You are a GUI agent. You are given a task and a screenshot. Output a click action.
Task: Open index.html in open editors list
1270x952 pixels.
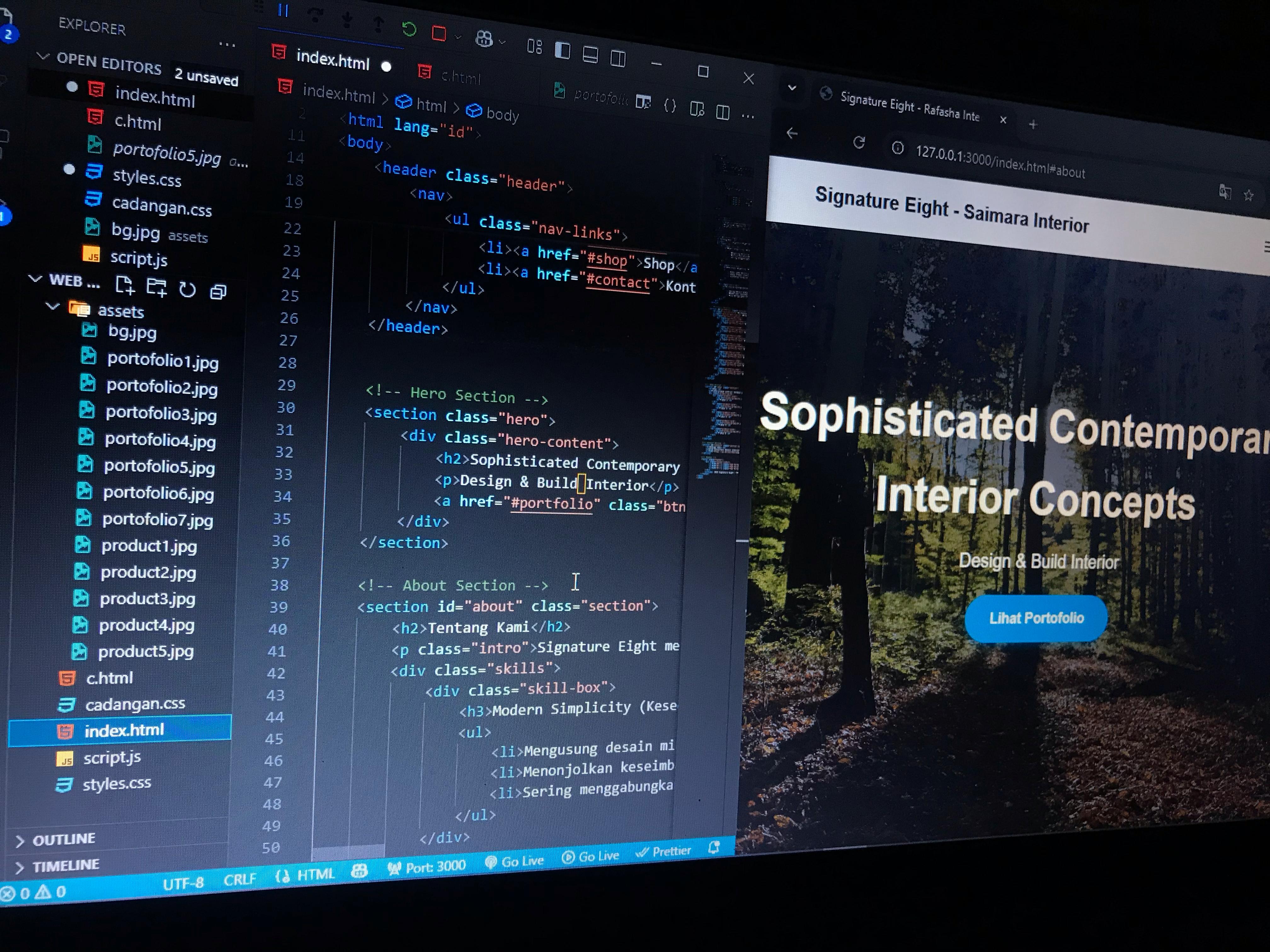155,98
